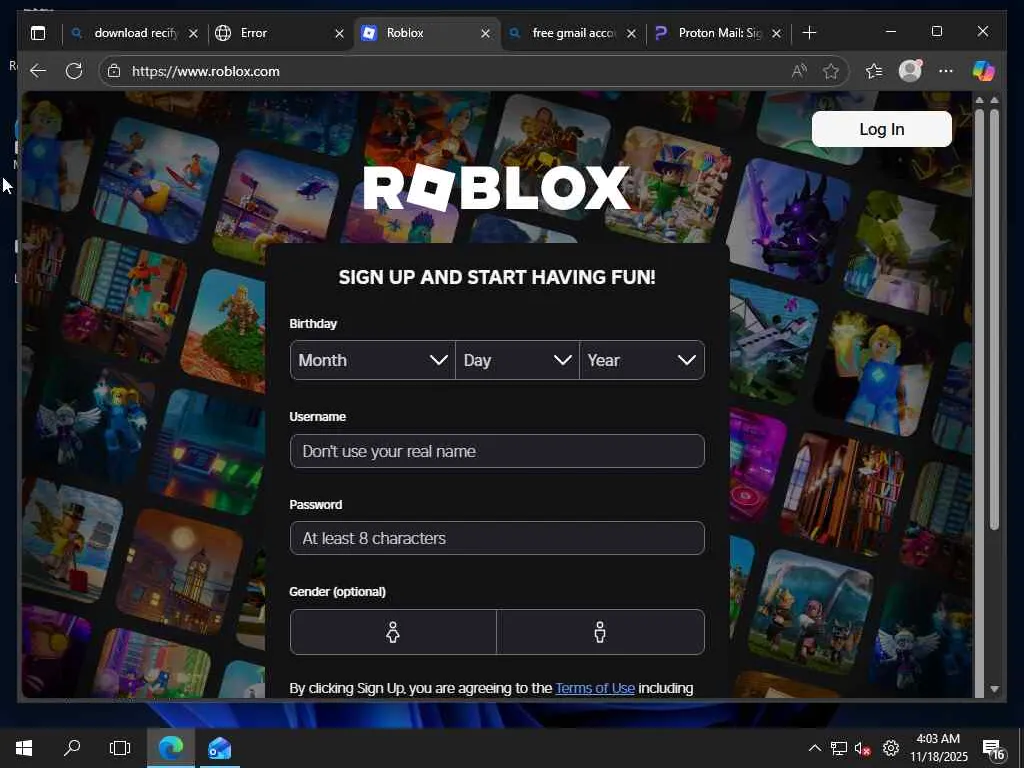Screen dimensions: 1024x768
Task: Click the scrollbar down arrow
Action: coord(994,689)
